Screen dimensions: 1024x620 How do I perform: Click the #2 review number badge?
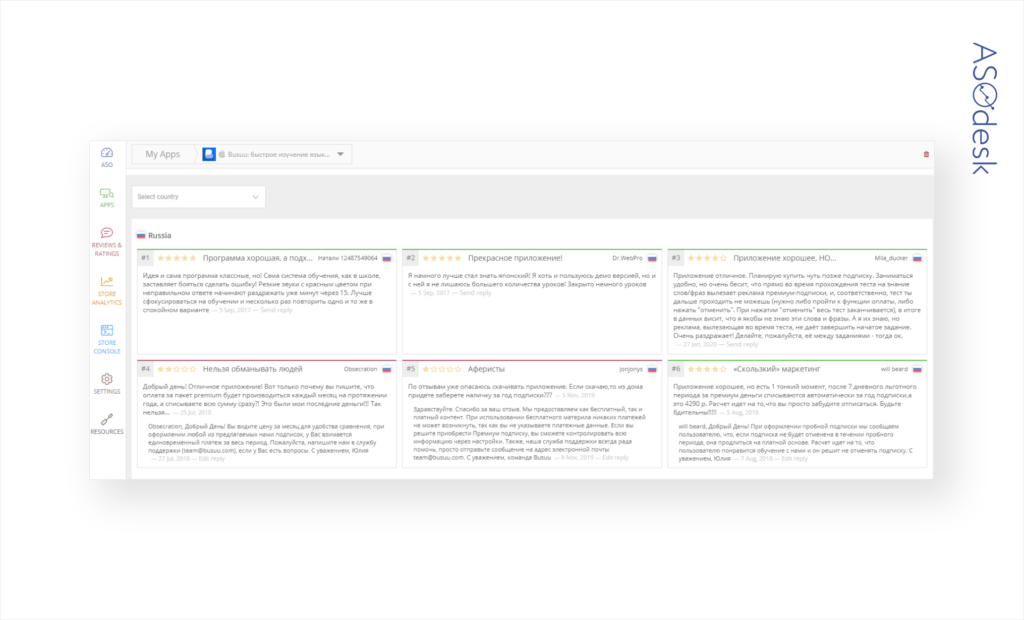point(410,258)
